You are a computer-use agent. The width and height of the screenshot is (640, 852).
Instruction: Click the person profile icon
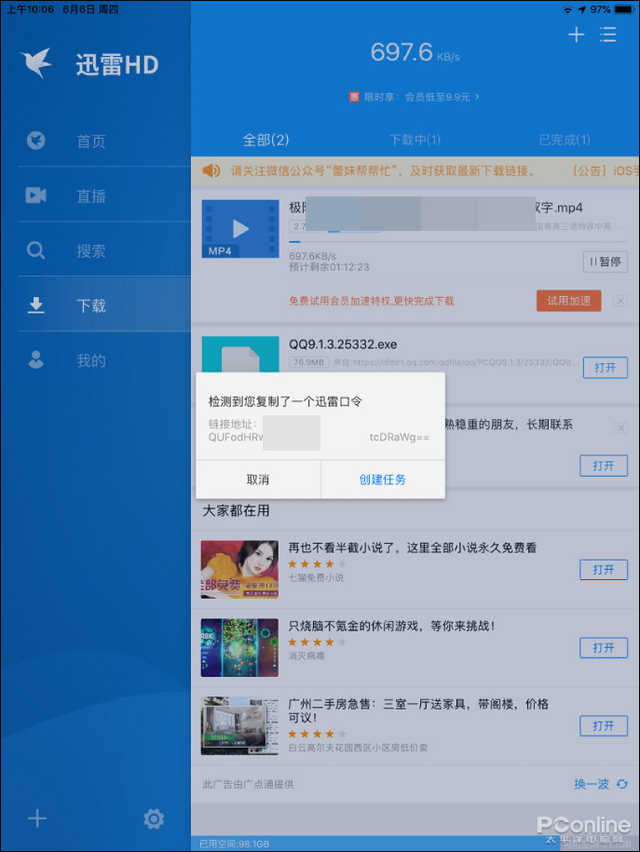[36, 360]
